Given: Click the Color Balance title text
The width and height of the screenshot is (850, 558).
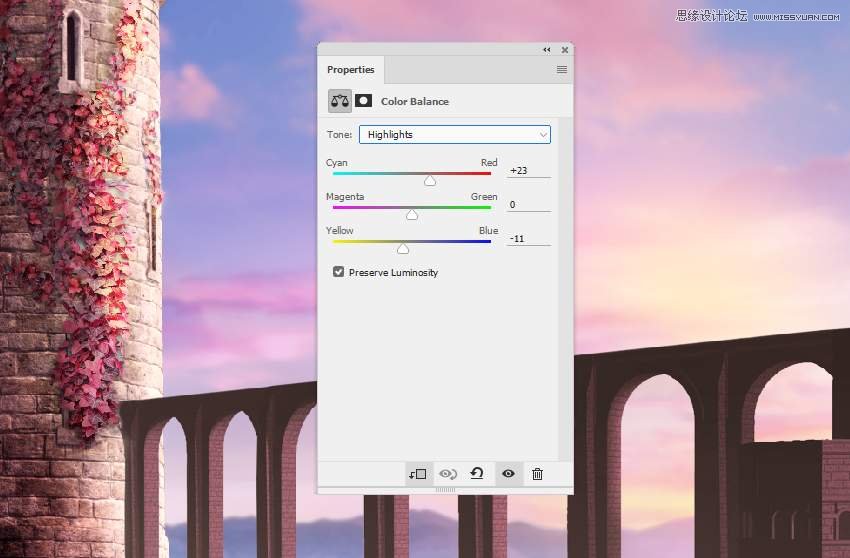Looking at the screenshot, I should [415, 101].
